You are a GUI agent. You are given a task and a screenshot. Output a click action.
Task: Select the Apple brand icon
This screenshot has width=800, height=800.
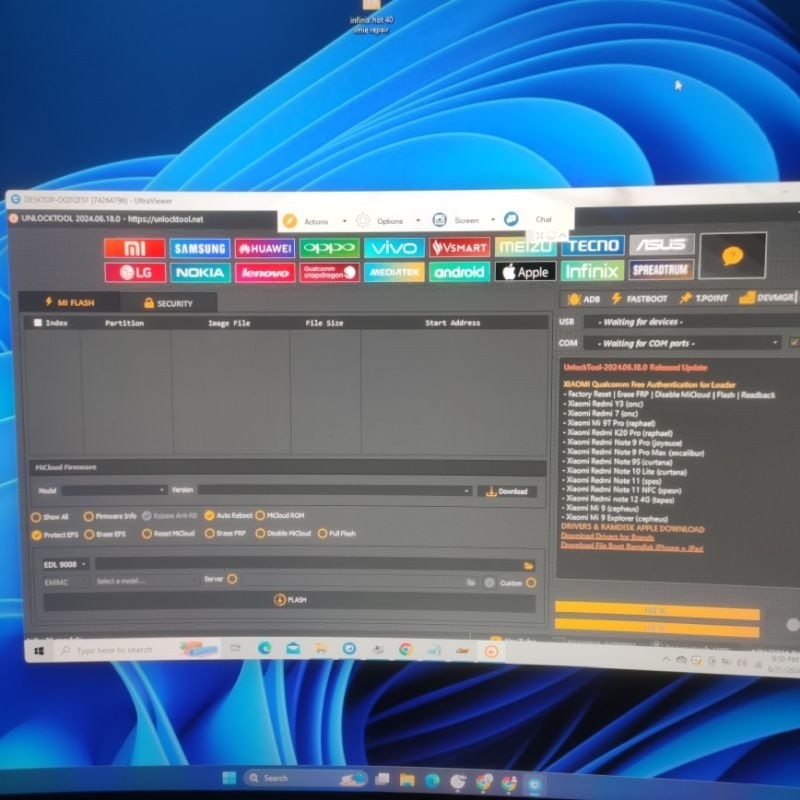(526, 271)
